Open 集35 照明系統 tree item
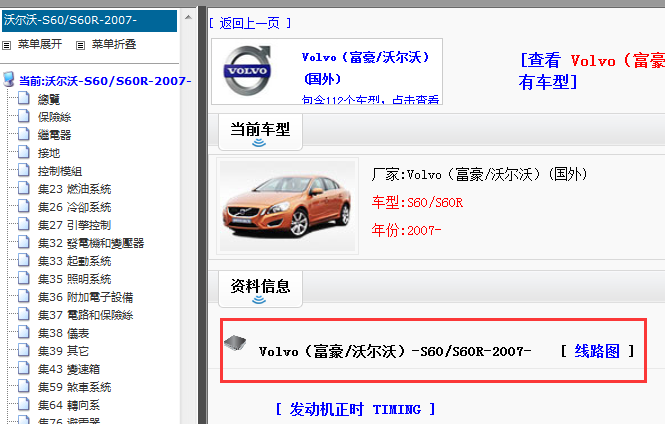665x424 pixels. click(74, 279)
